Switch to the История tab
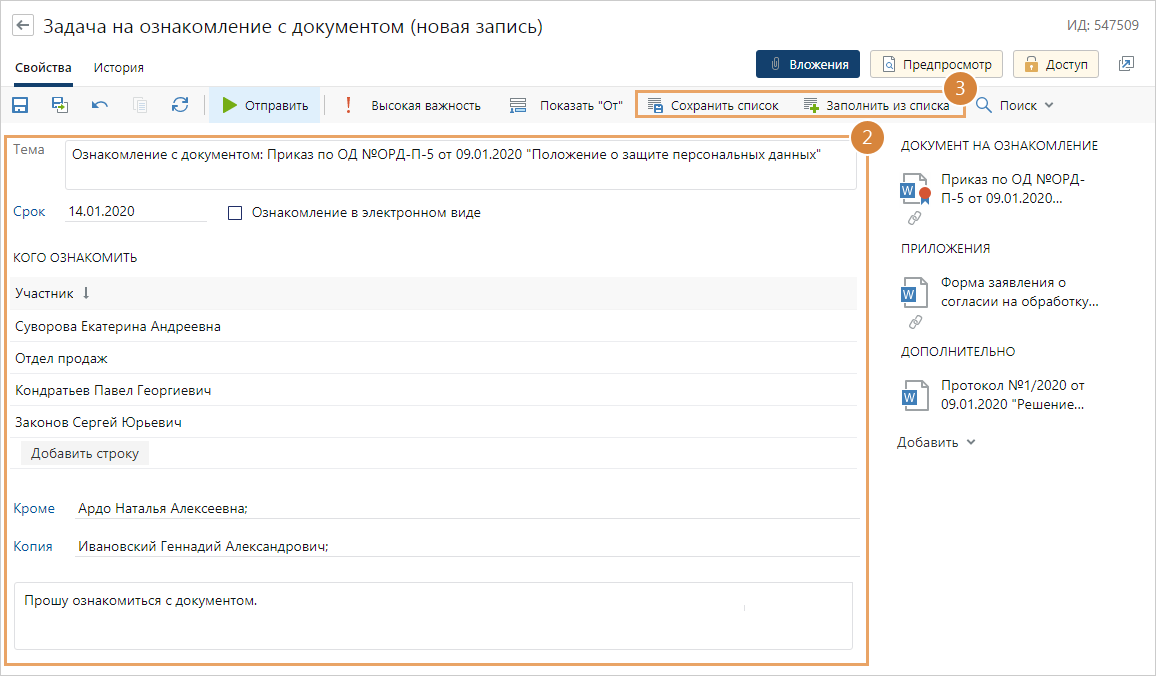Image resolution: width=1156 pixels, height=676 pixels. coord(118,68)
